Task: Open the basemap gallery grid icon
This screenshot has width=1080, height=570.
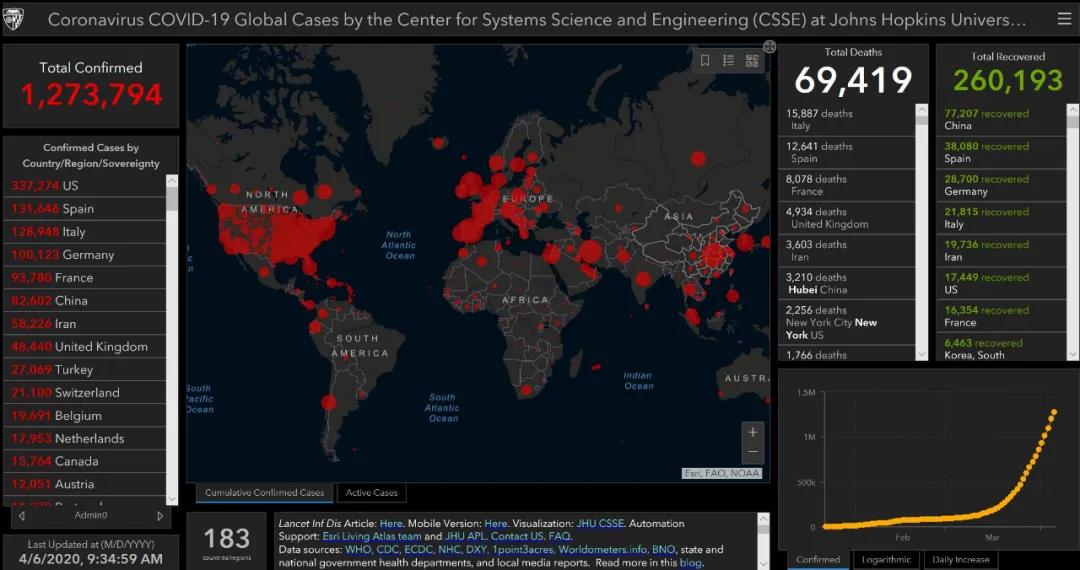Action: (752, 61)
